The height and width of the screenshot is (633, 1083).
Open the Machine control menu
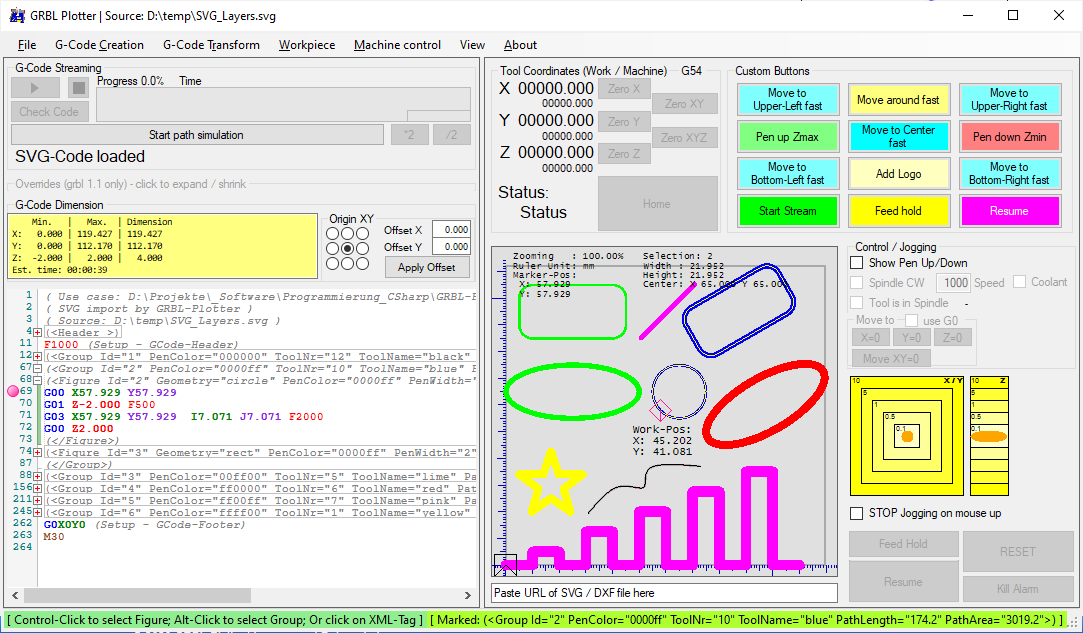click(x=397, y=45)
